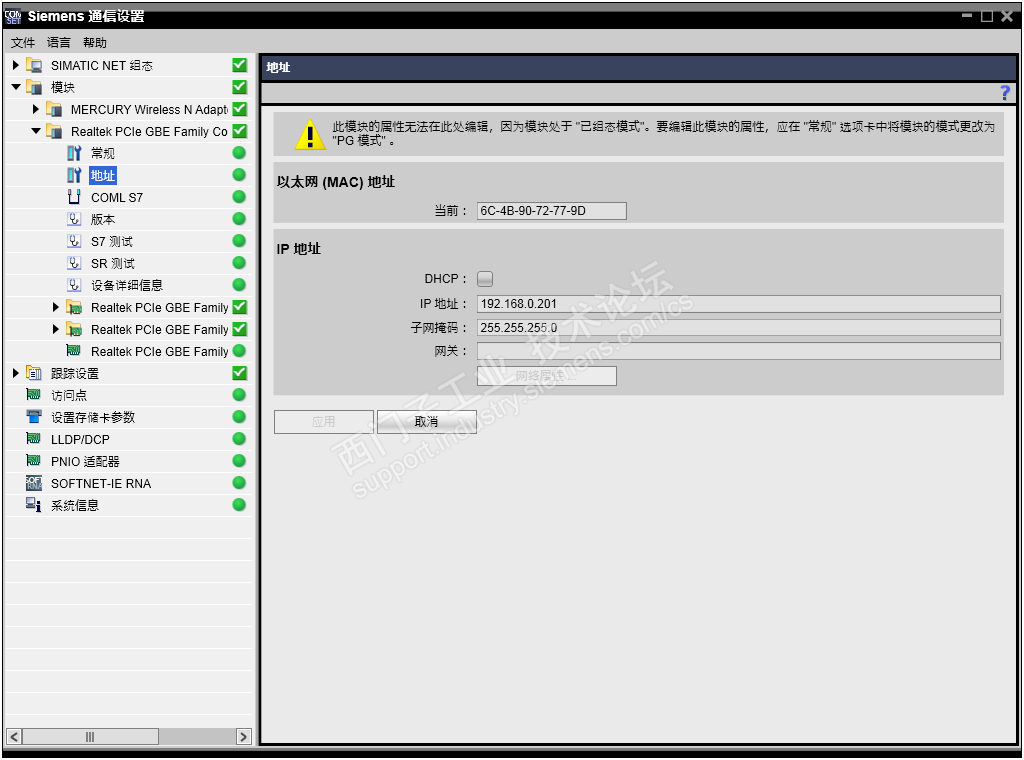Expand the 跟踪设置 node
The width and height of the screenshot is (1024, 760).
pos(16,373)
